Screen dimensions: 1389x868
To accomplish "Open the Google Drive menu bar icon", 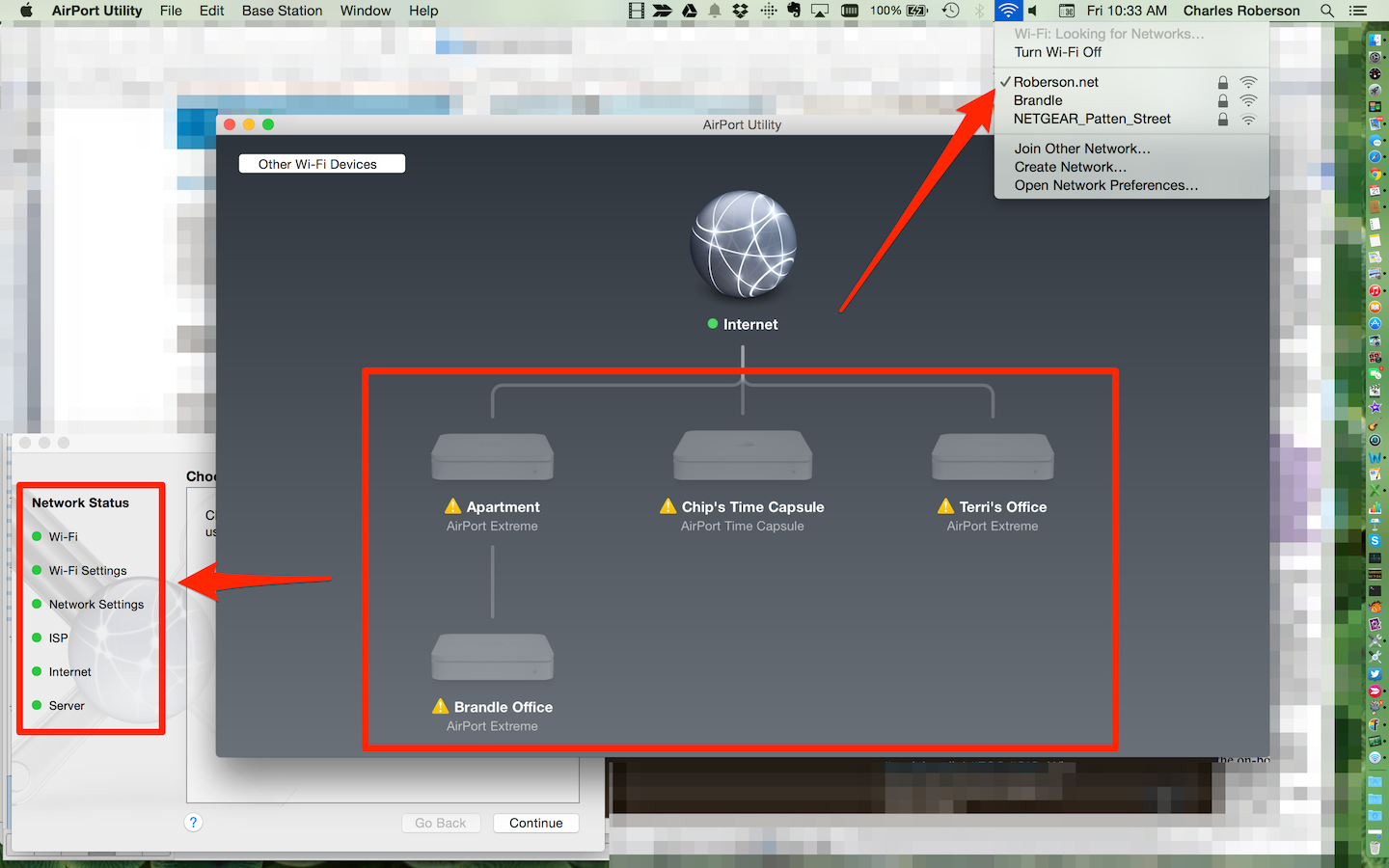I will pyautogui.click(x=690, y=11).
